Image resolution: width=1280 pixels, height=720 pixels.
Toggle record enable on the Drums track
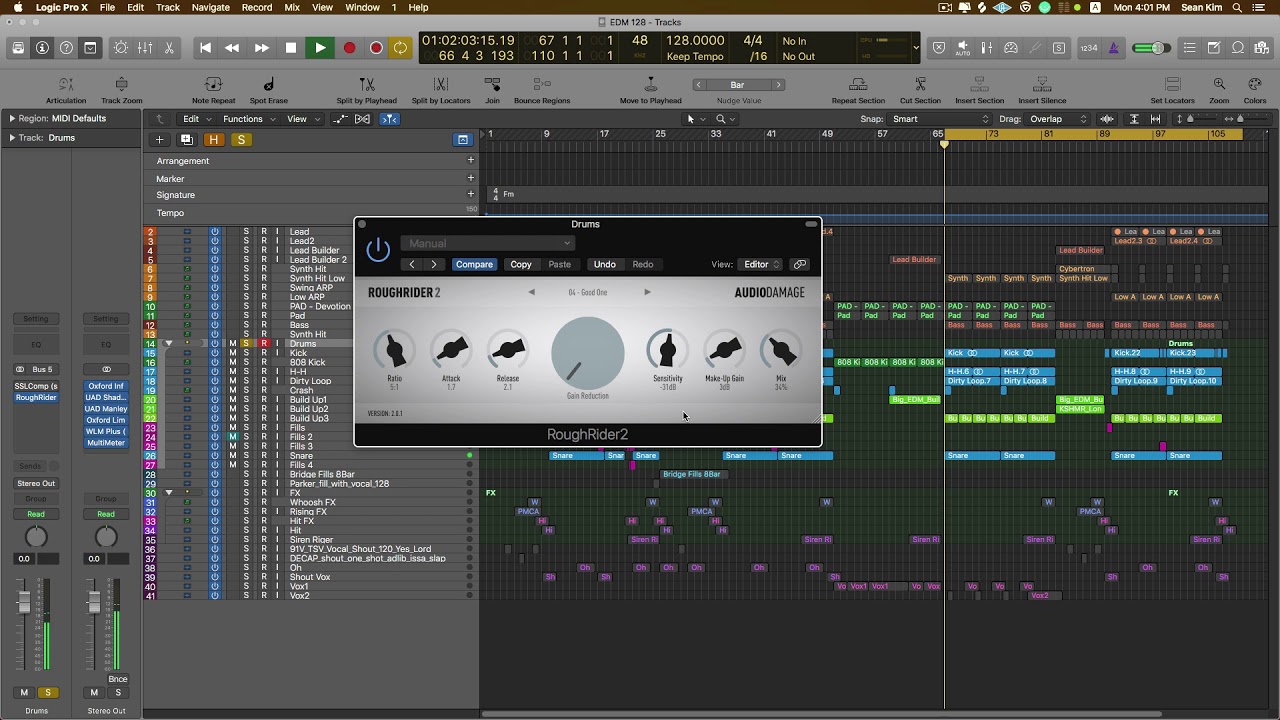click(264, 344)
